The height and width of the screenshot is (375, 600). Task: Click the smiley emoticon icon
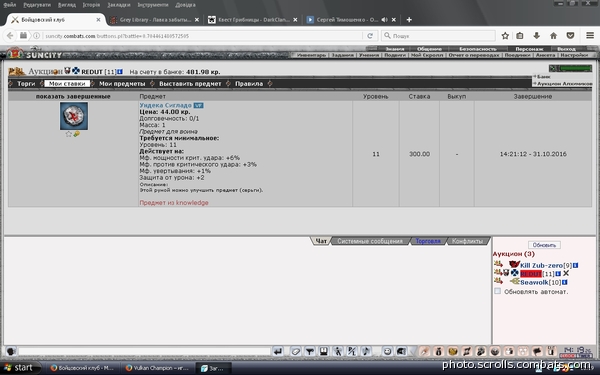coord(387,351)
